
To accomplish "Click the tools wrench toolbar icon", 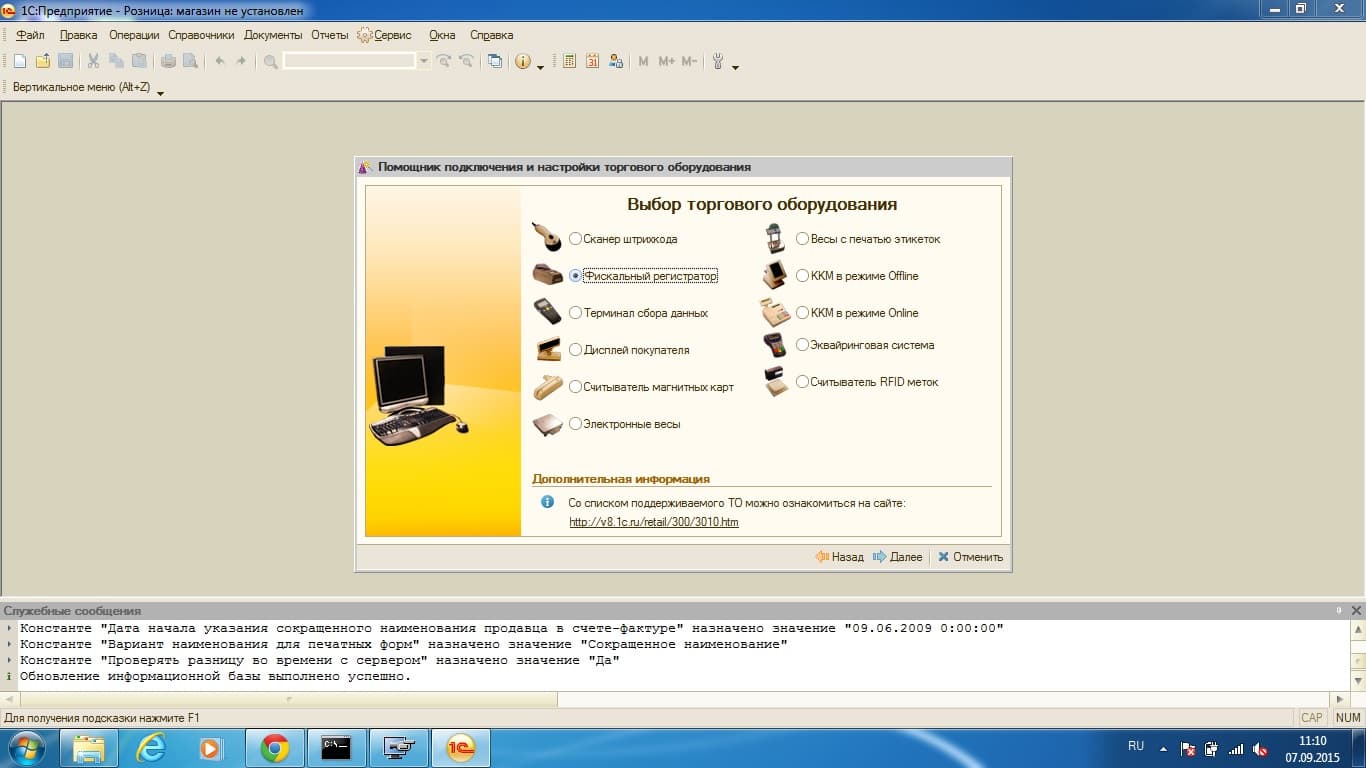I will [718, 61].
